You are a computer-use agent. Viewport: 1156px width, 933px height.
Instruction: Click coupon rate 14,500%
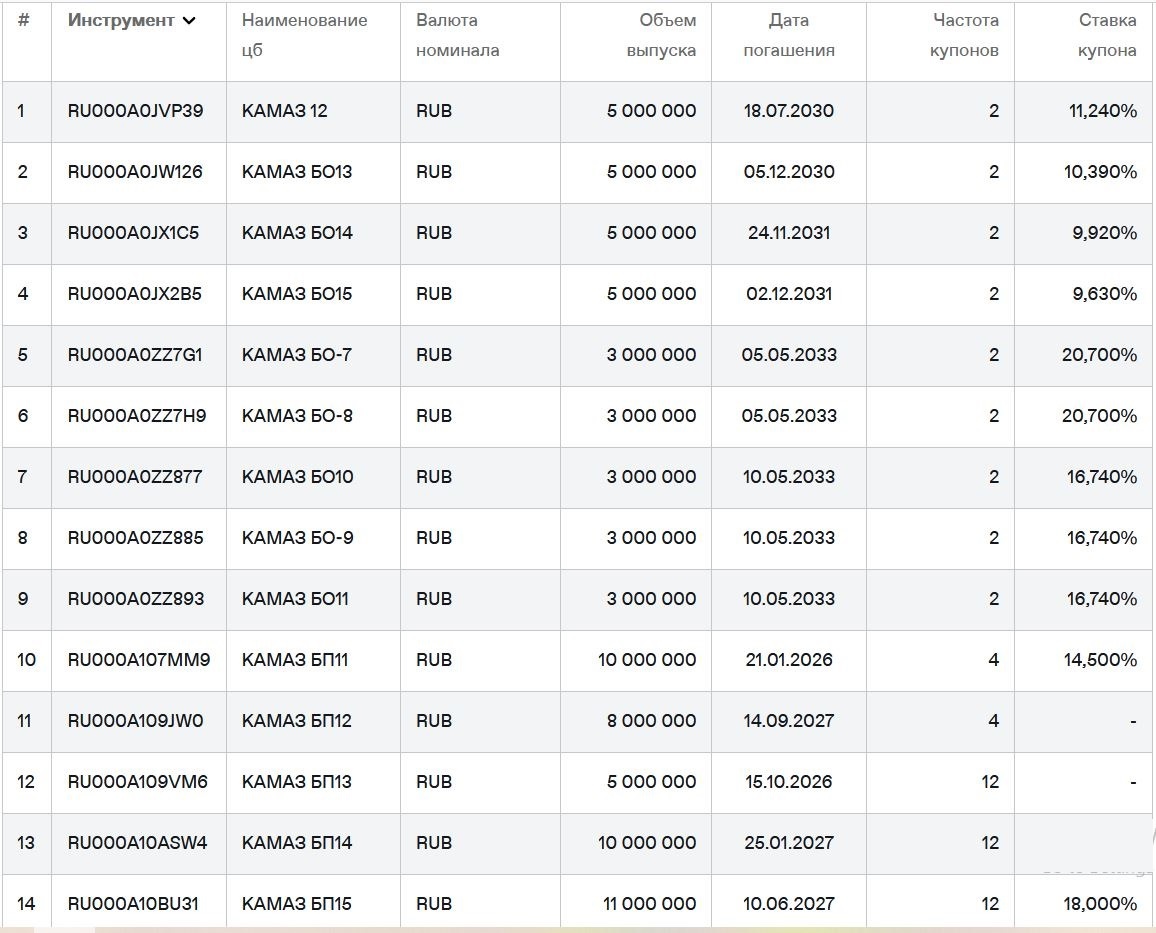coord(1100,660)
